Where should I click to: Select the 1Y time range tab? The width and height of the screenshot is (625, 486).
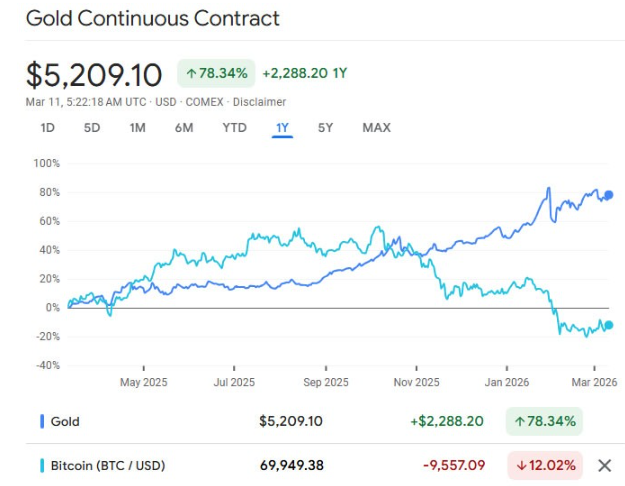(x=282, y=127)
